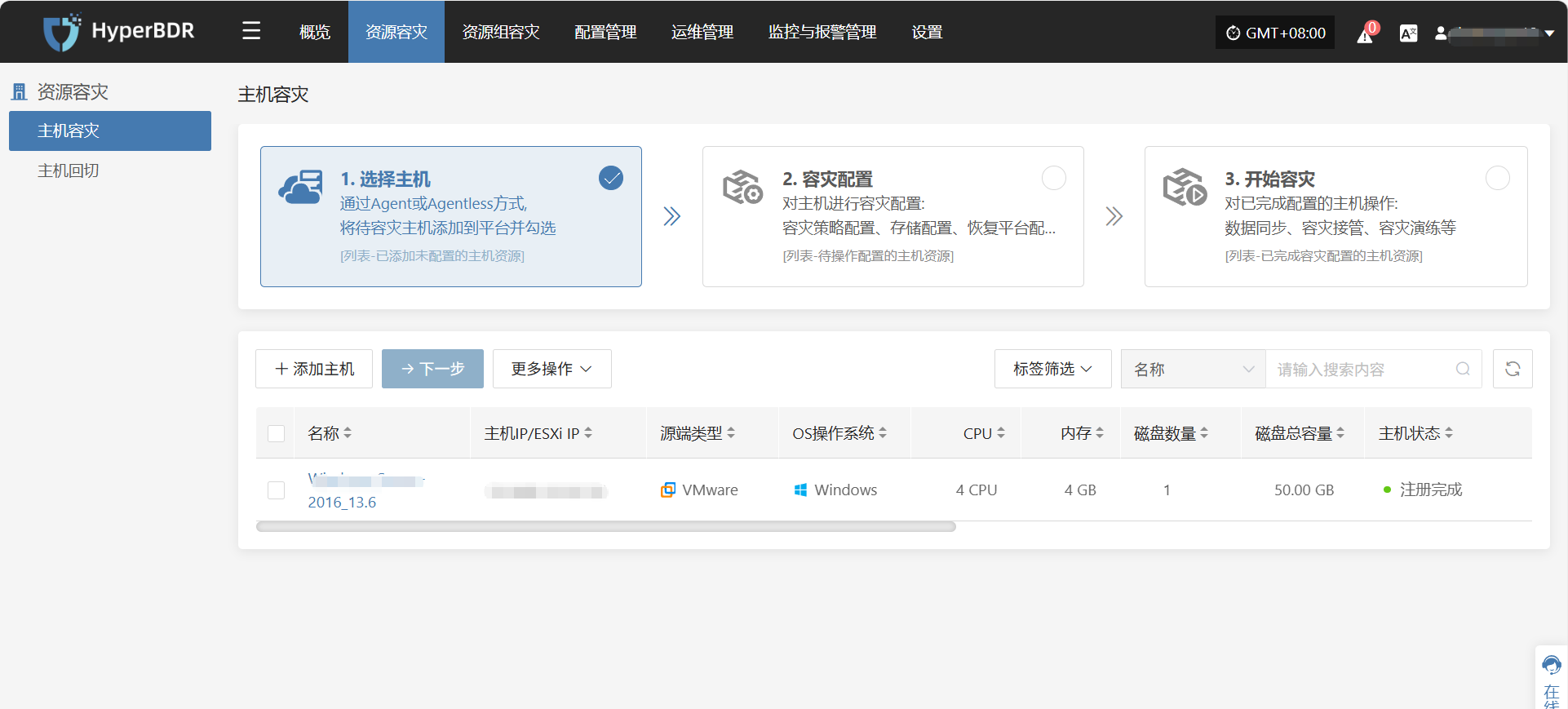Open the 概览 tab

click(315, 32)
